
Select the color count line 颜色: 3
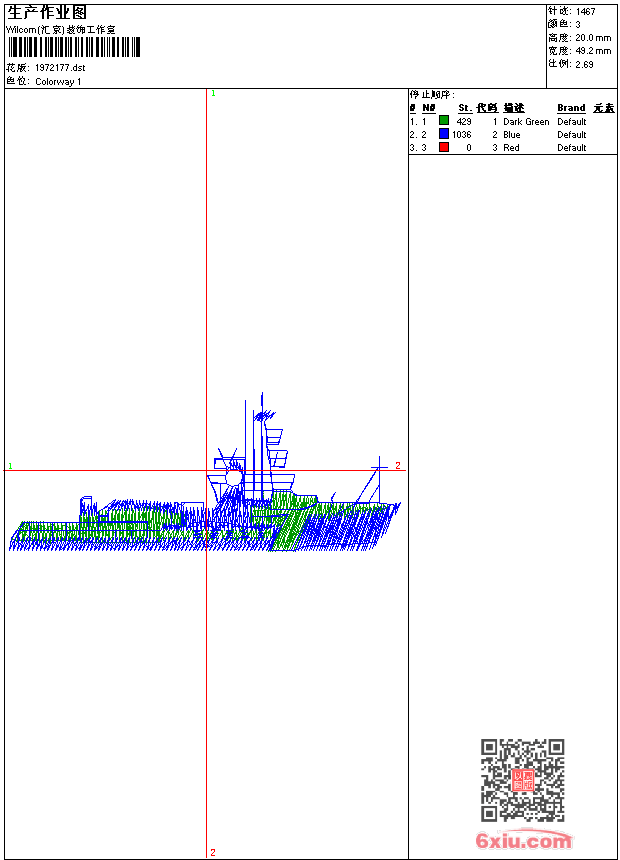tap(564, 24)
